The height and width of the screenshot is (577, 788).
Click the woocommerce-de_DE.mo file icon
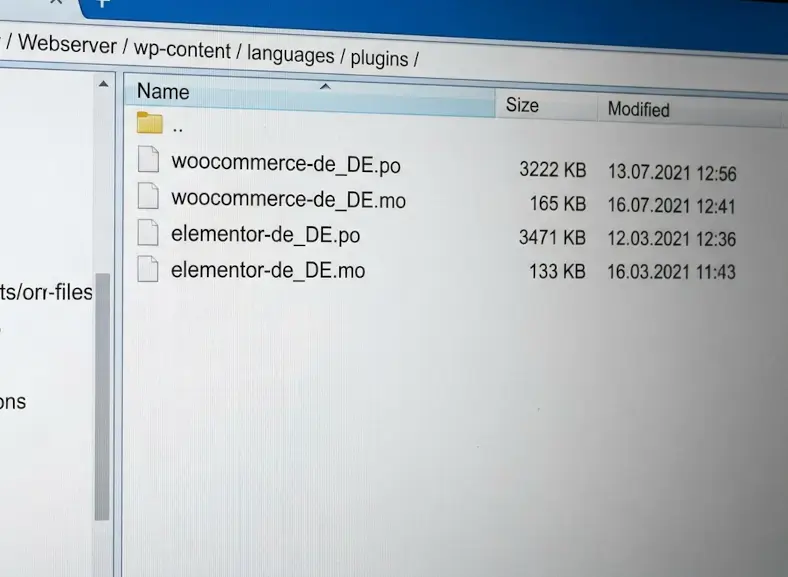148,196
